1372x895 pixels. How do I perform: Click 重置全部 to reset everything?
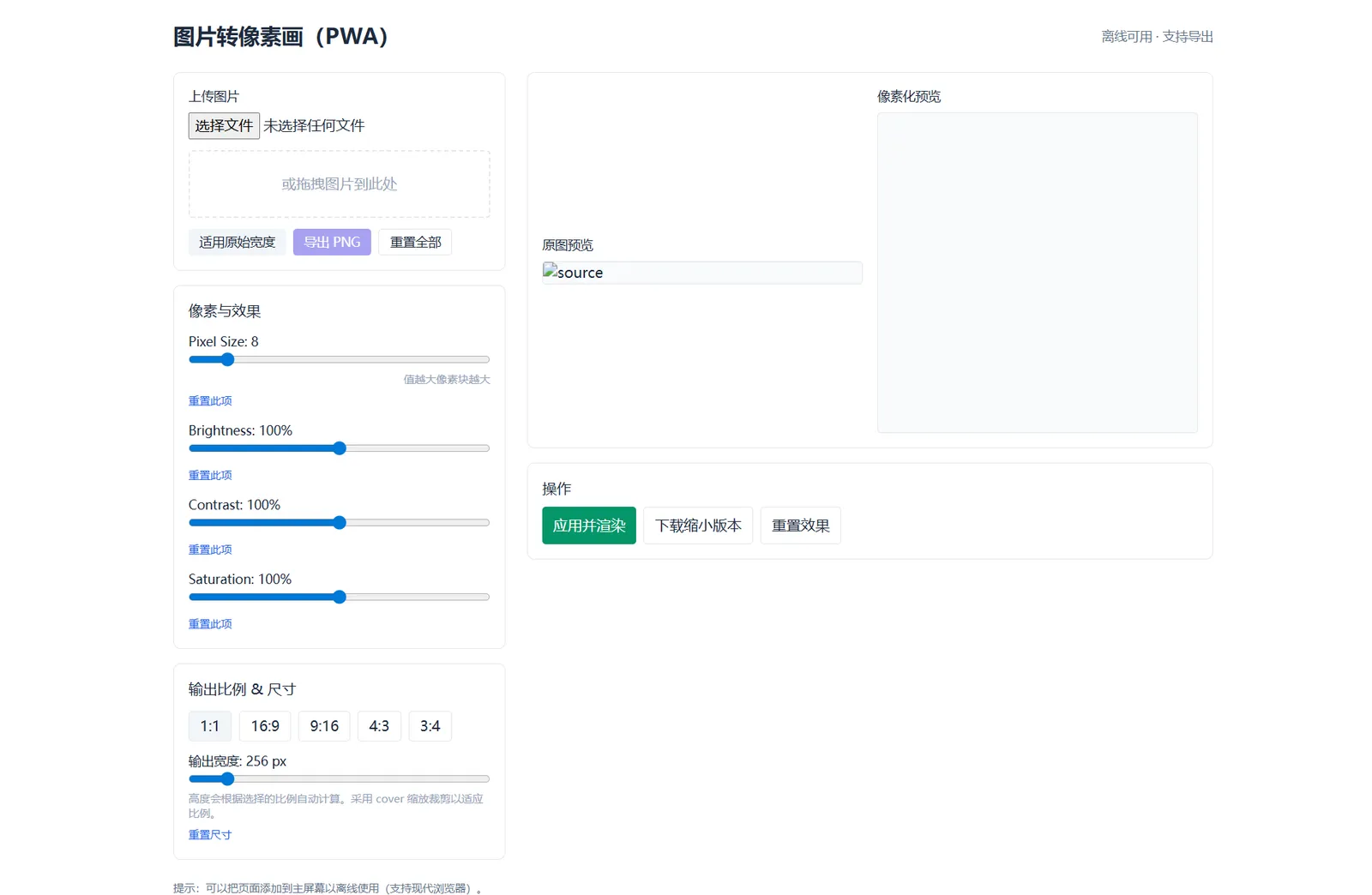415,242
